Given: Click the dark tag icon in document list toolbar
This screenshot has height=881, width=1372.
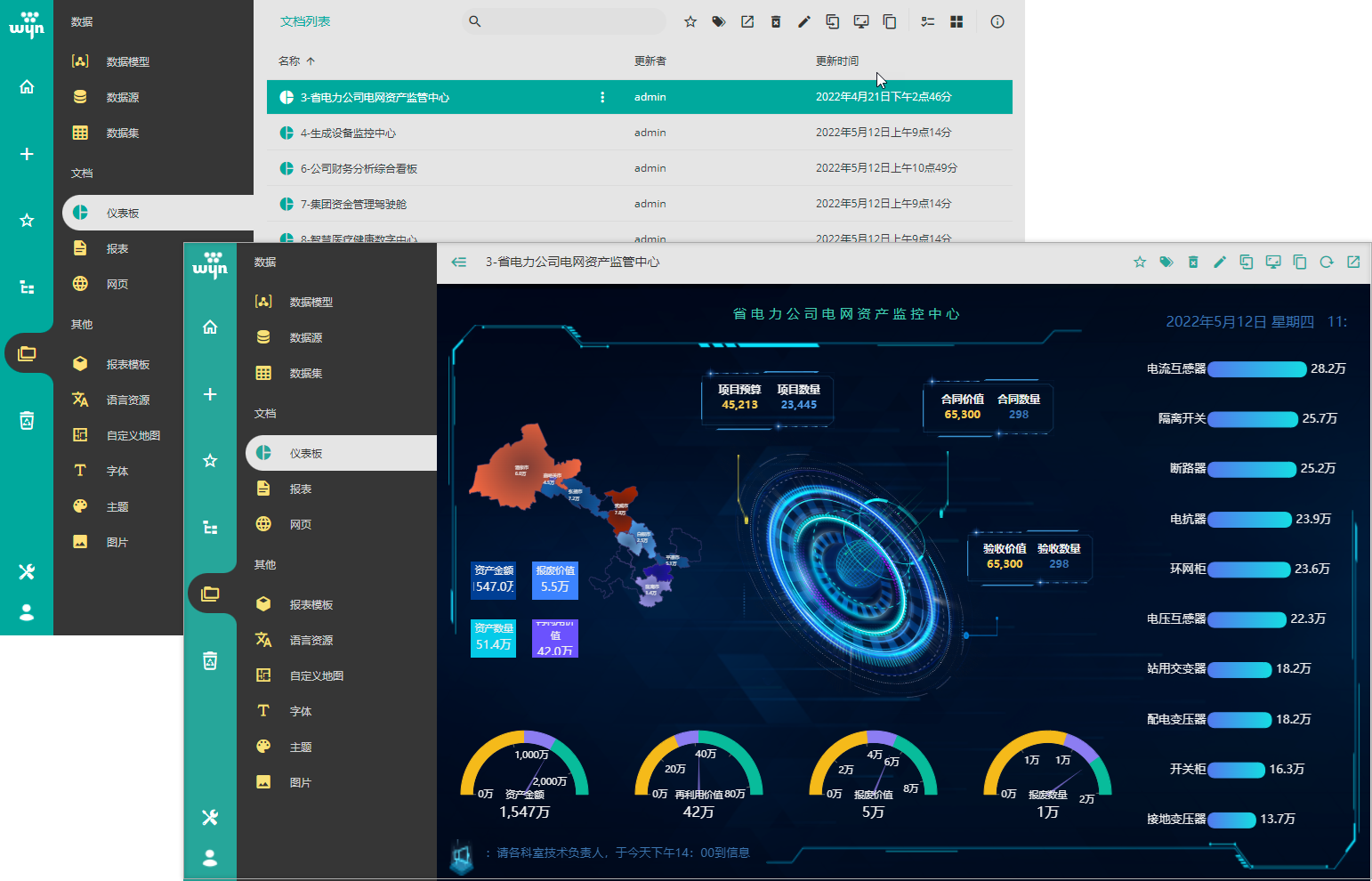Looking at the screenshot, I should tap(718, 22).
